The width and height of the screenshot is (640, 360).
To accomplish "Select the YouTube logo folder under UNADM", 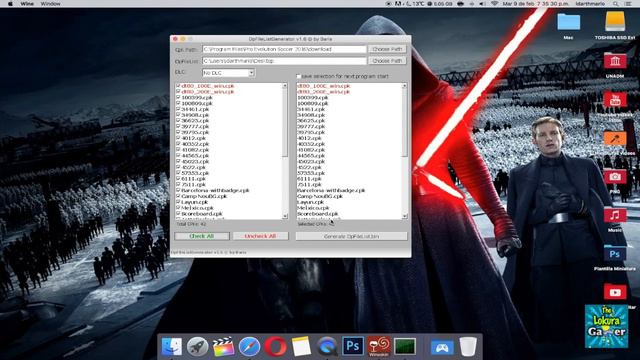I will pos(615,100).
